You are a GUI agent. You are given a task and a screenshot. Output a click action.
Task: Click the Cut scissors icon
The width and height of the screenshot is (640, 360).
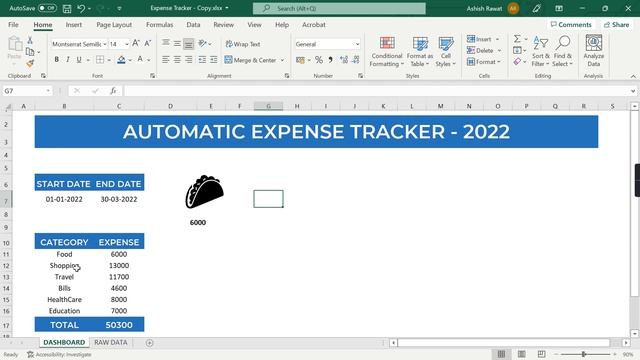pyautogui.click(x=30, y=40)
